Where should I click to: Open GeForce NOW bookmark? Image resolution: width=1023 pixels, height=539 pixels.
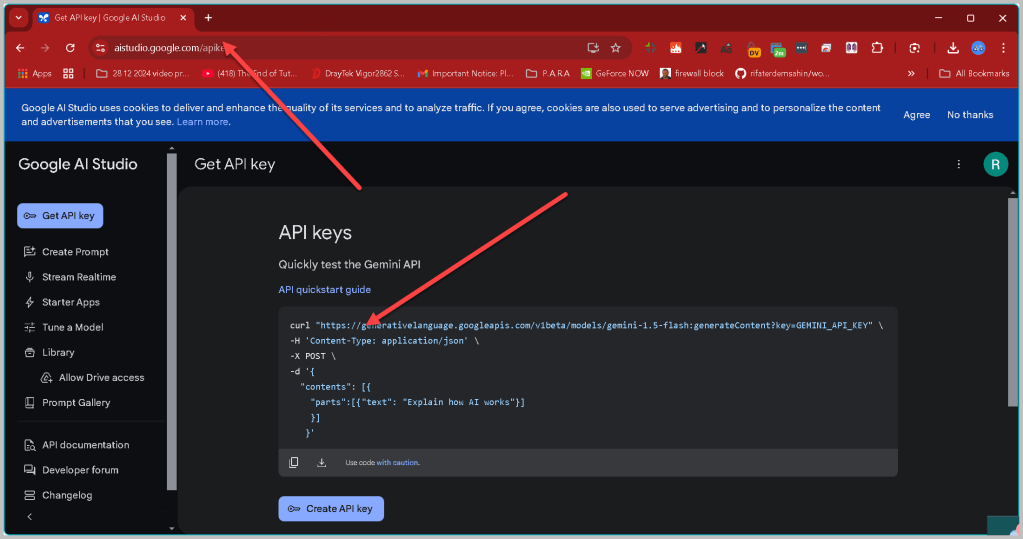615,74
